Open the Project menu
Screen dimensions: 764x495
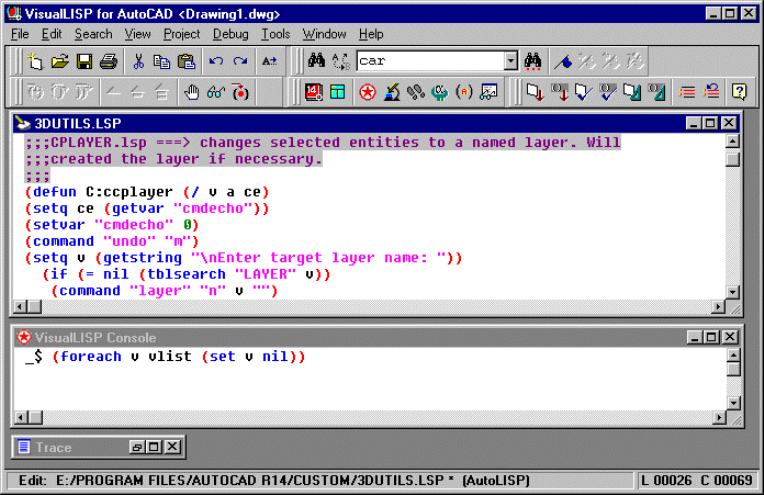182,34
